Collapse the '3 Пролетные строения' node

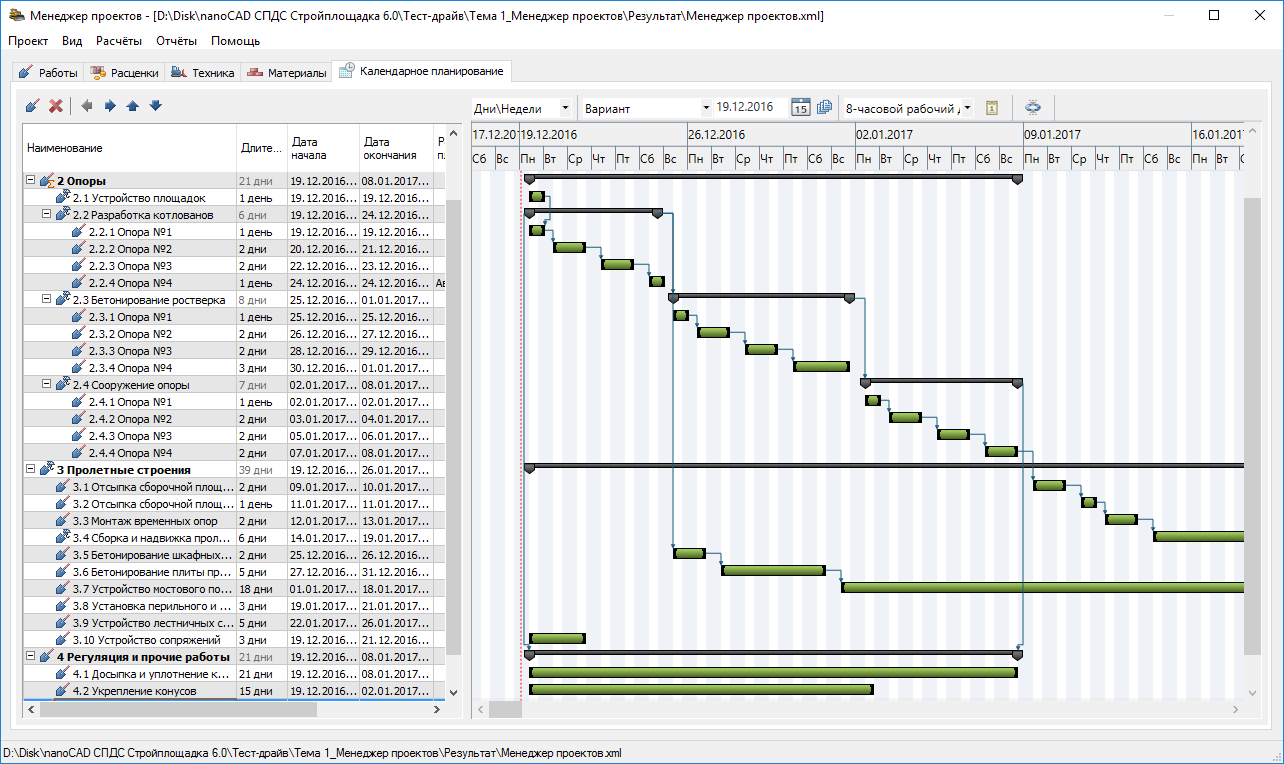(30, 469)
